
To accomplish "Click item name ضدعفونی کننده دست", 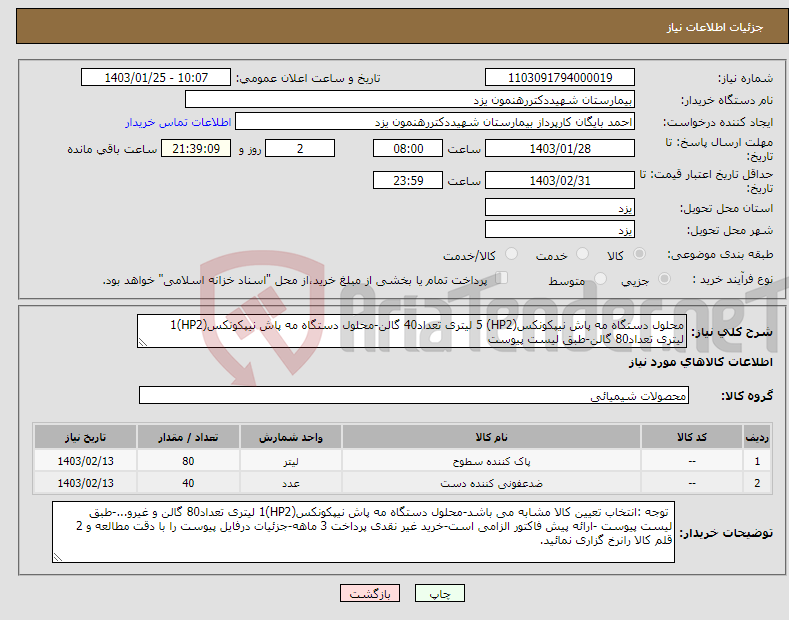I will click(x=491, y=483).
